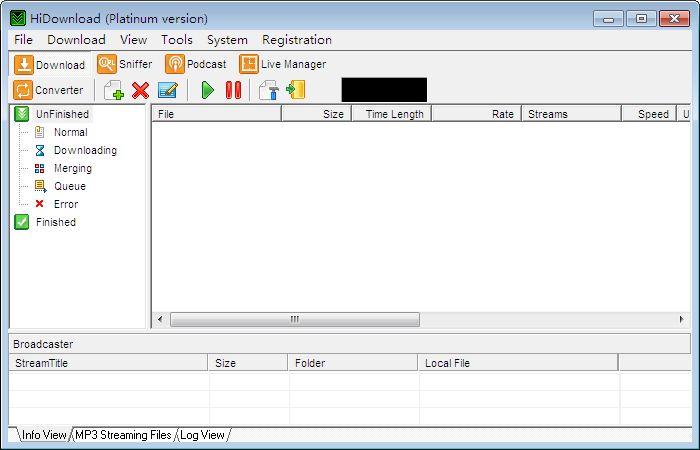Click the yellow exit door icon
This screenshot has width=700, height=450.
click(x=296, y=90)
